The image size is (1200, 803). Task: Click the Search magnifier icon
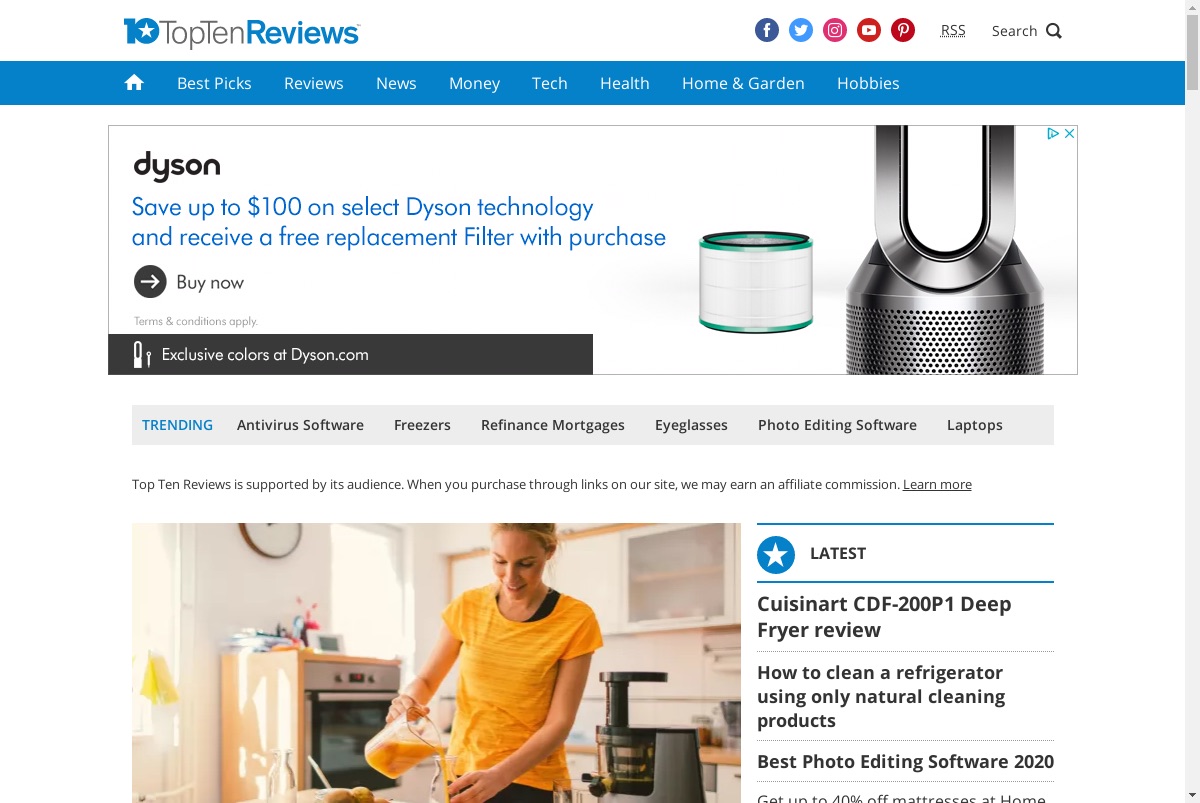1054,31
